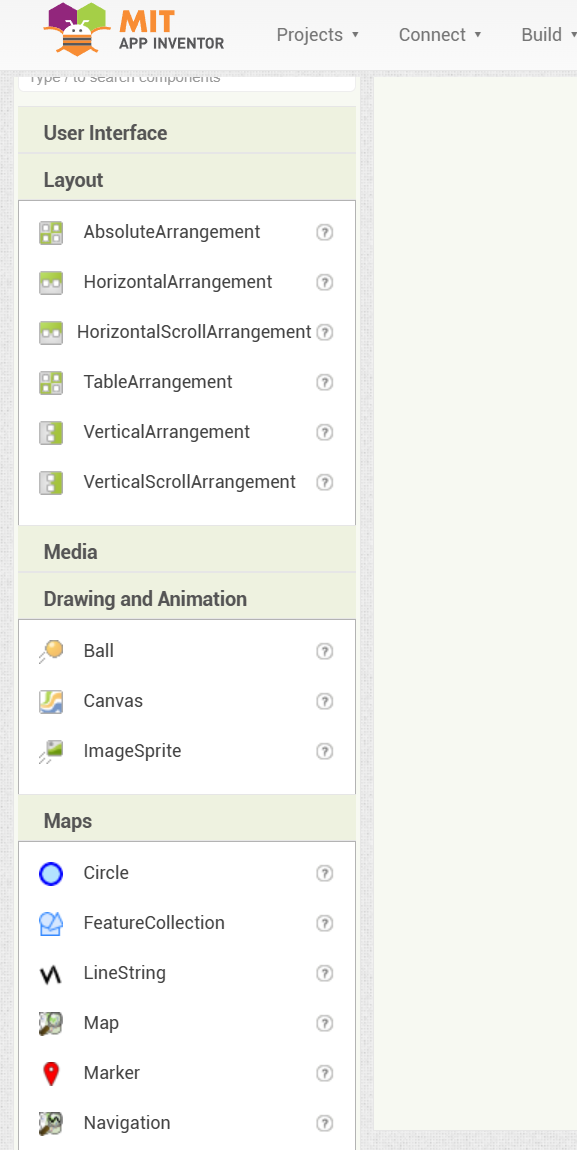
Task: Select the AbsoluteArrangement label
Action: click(x=172, y=232)
